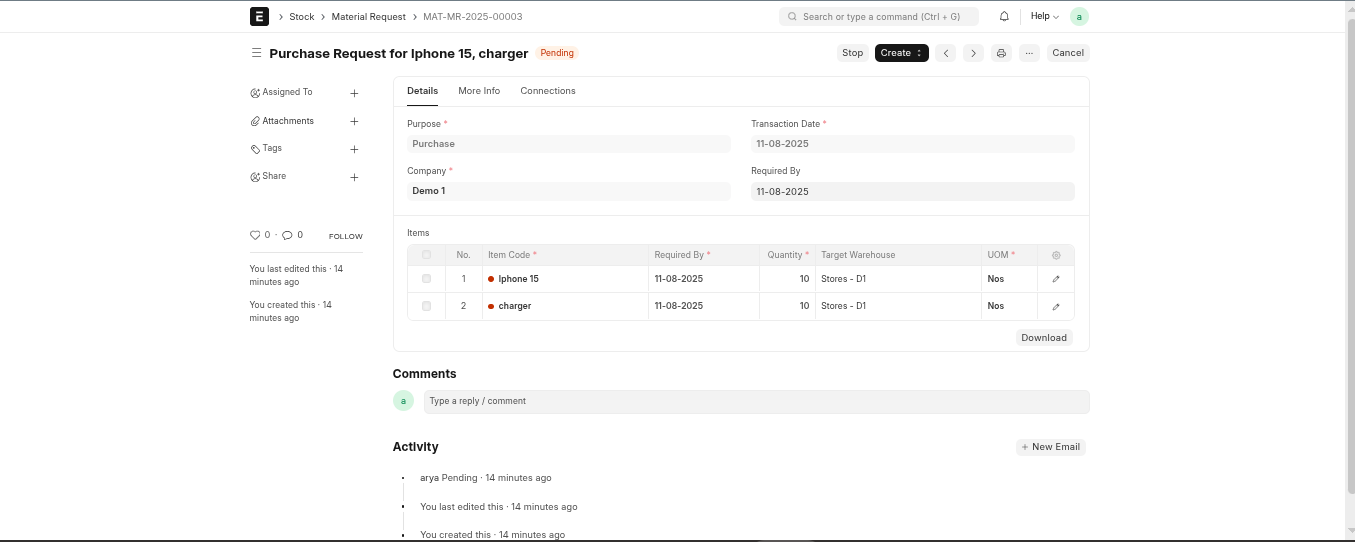This screenshot has height=542, width=1355.
Task: Edit the Iphone 15 row pencil icon
Action: [1056, 279]
